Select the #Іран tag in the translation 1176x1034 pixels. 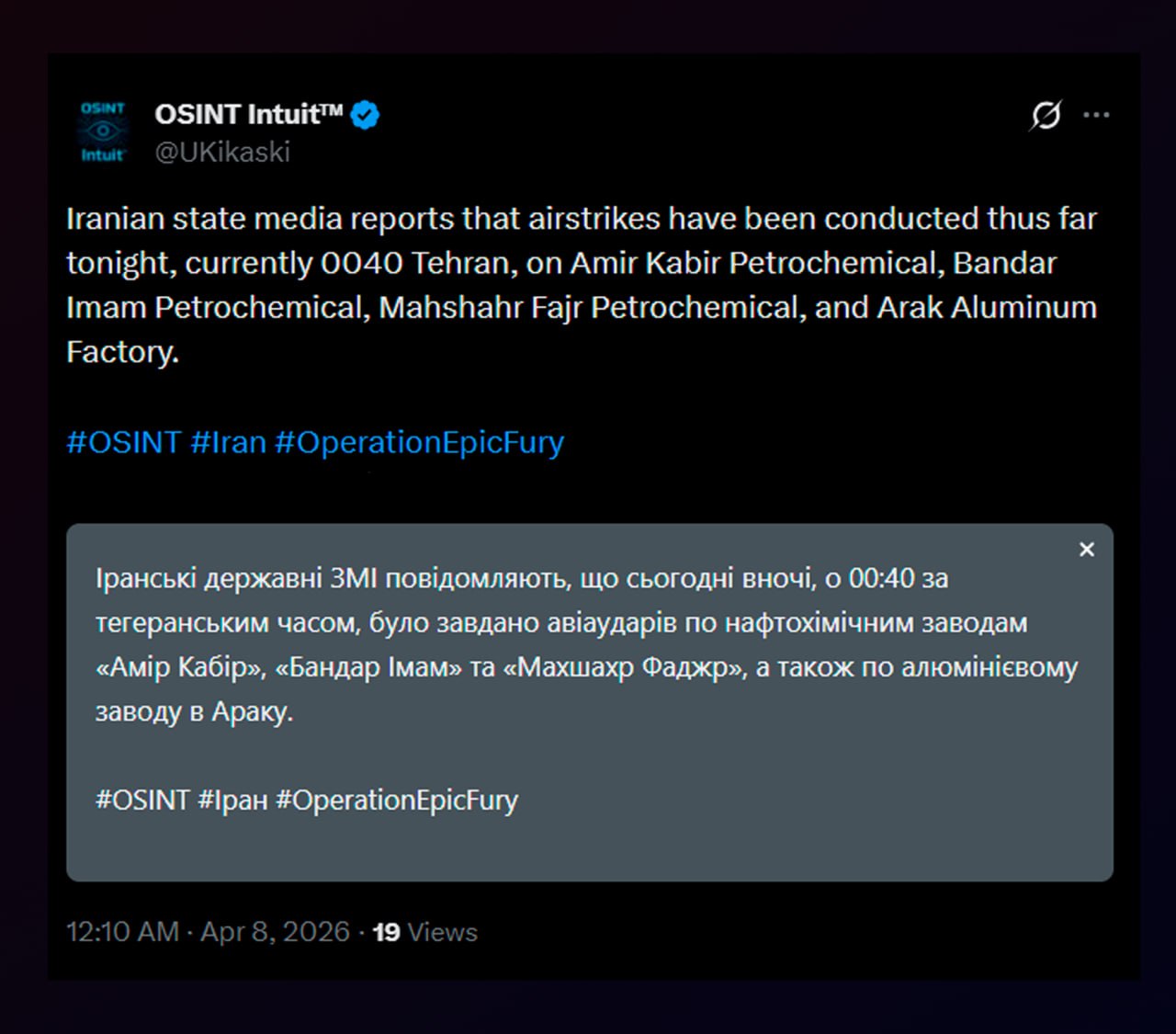coord(232,800)
